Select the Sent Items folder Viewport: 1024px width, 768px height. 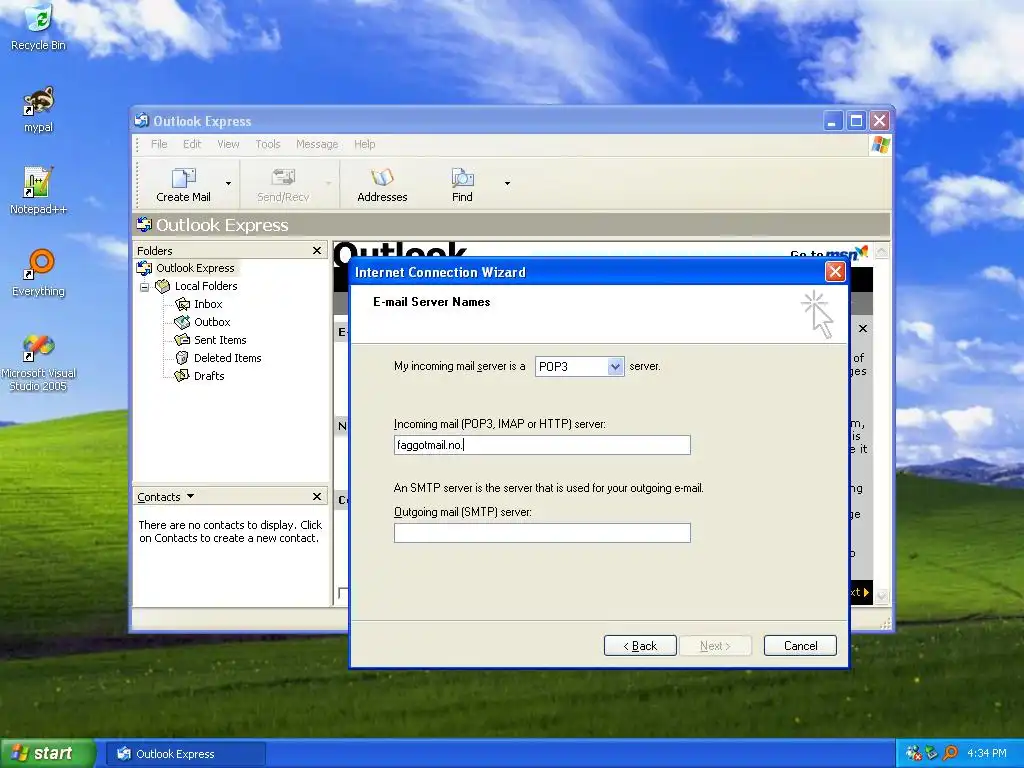(x=219, y=340)
